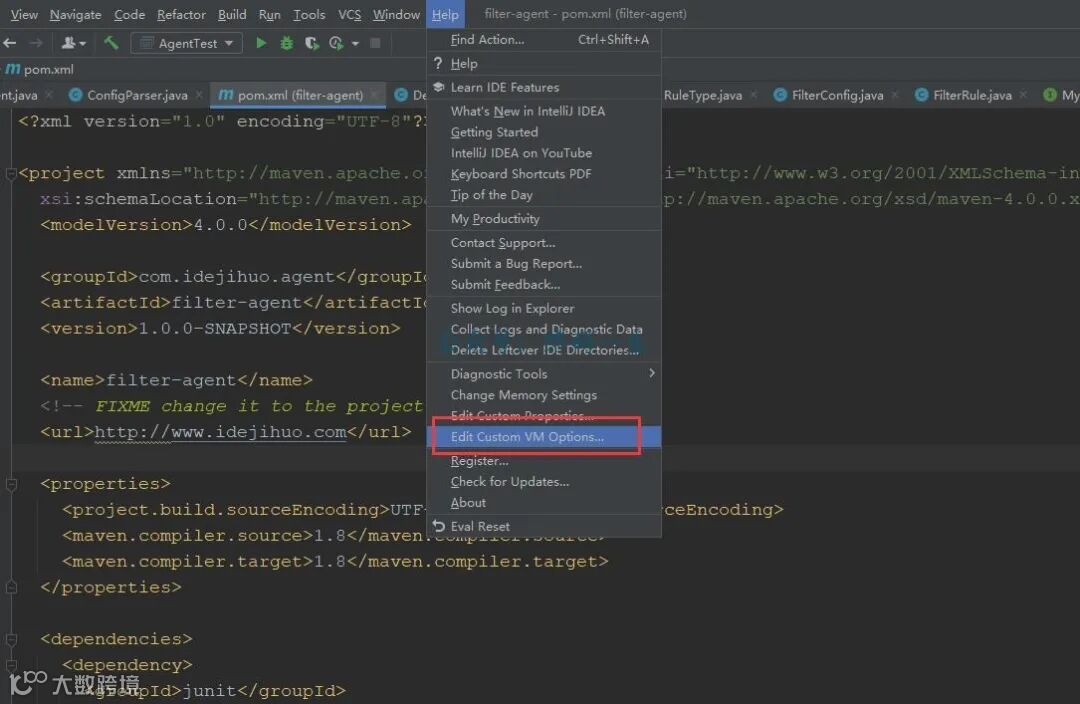Select Delete Leftover IDE Directories

544,350
